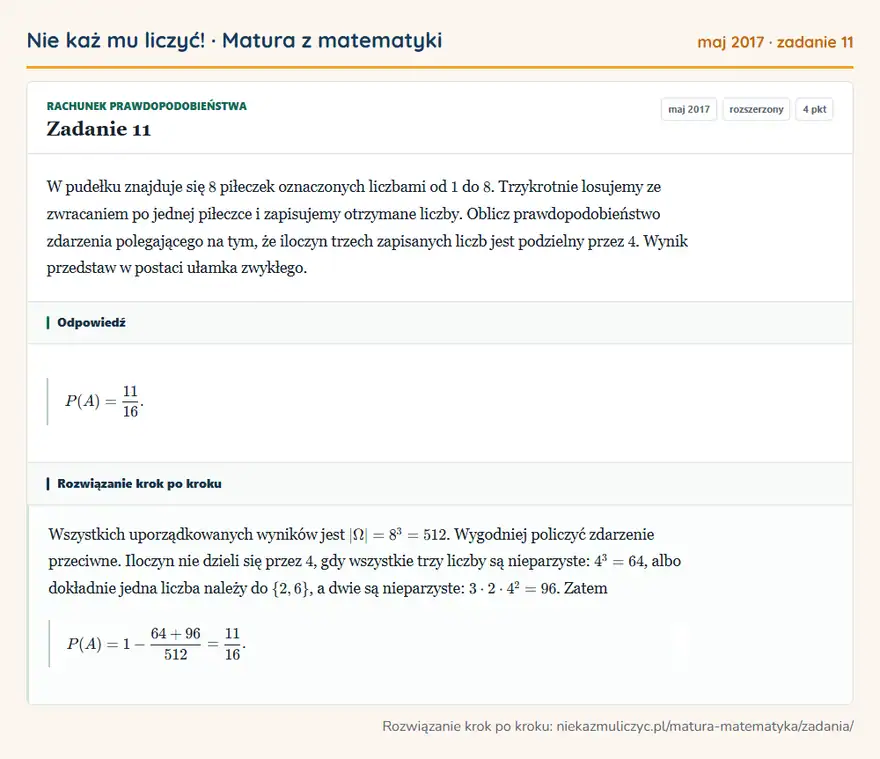Image resolution: width=880 pixels, height=759 pixels.
Task: Click the final formula with 64 + 96 over 512
Action: coord(156,644)
